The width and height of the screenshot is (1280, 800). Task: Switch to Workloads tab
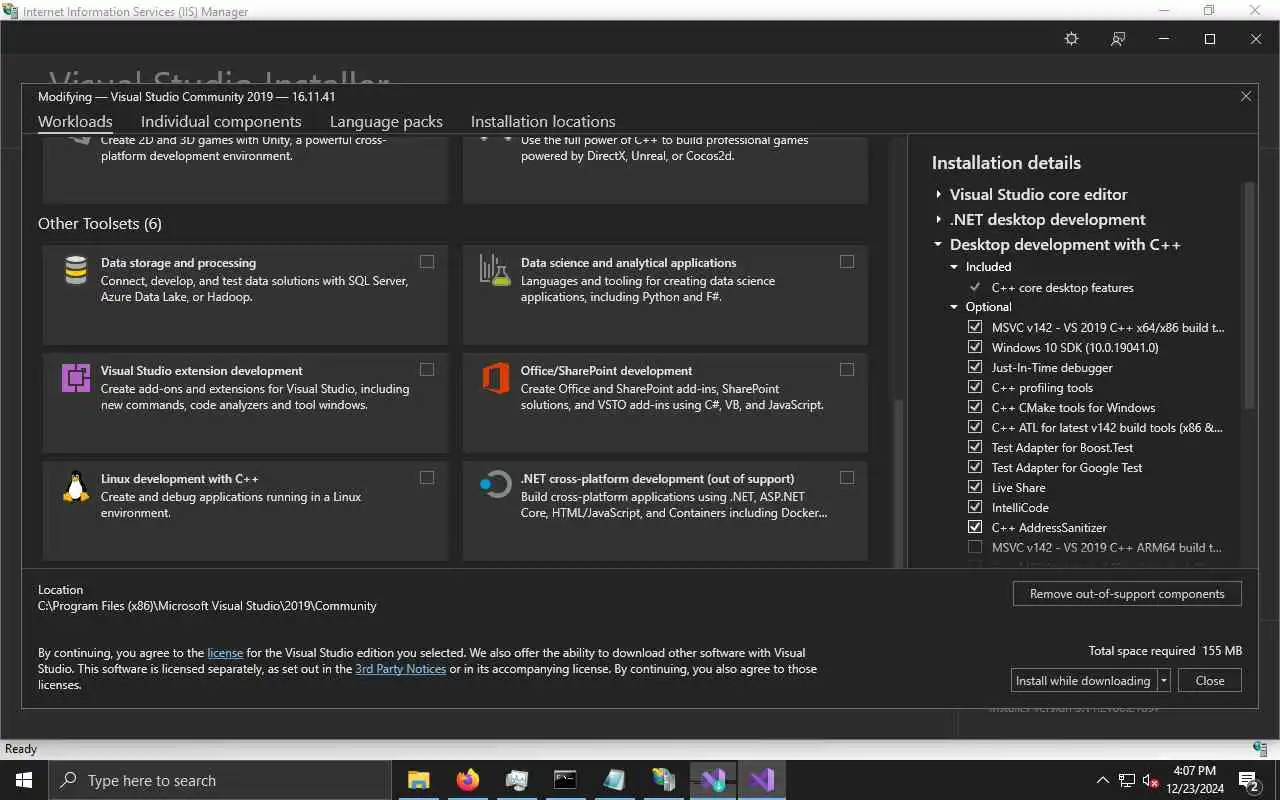point(75,121)
